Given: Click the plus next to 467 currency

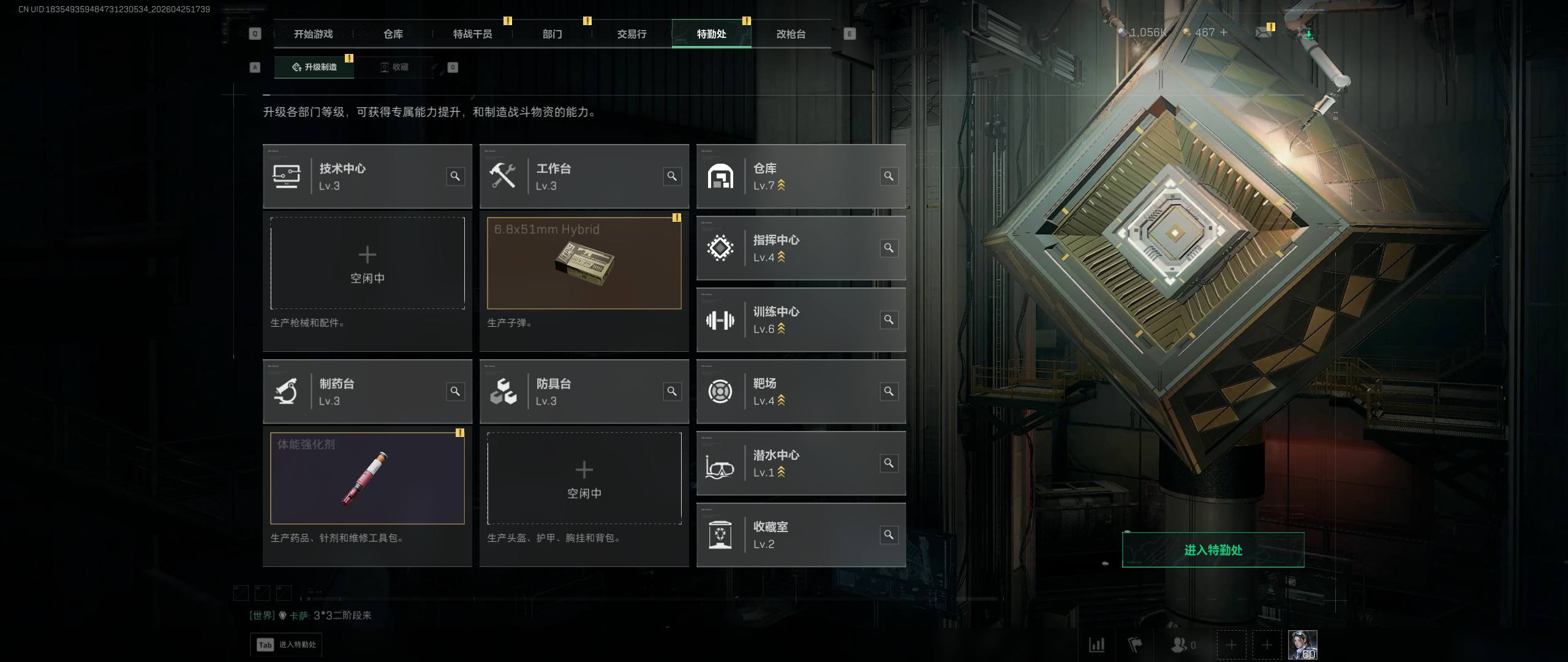Looking at the screenshot, I should [1224, 32].
